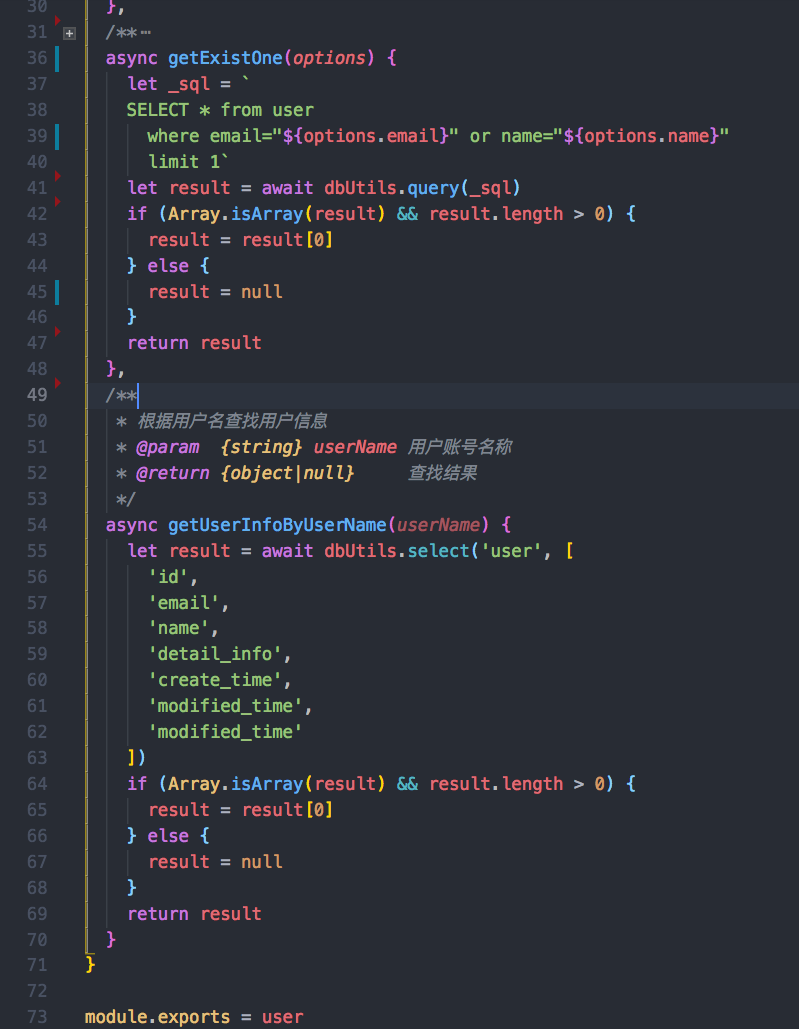Click the userName parameter on line 54
This screenshot has width=799, height=1029.
[x=438, y=525]
